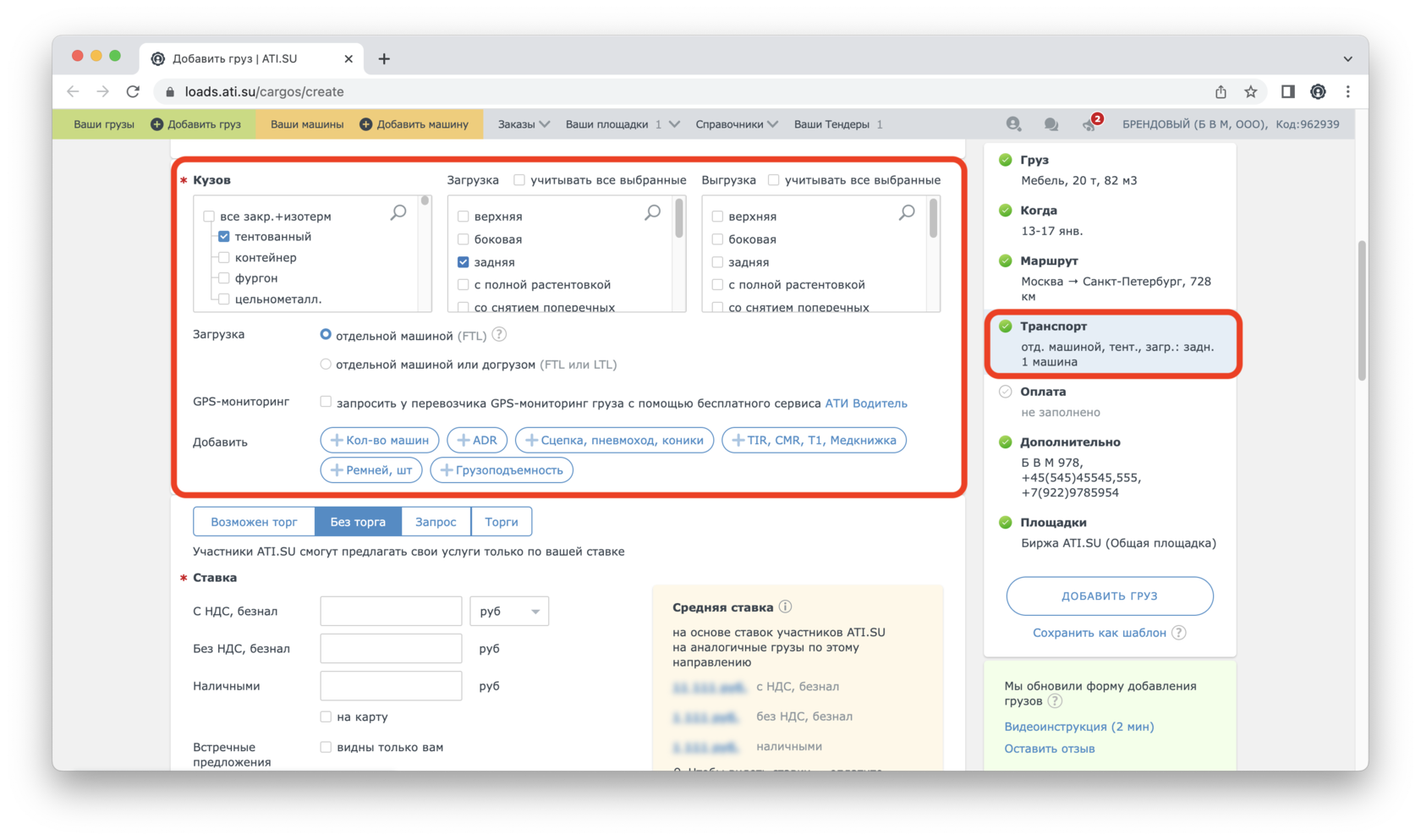The height and width of the screenshot is (840, 1421).
Task: Uncheck задняя in Загрузка list
Action: pyautogui.click(x=464, y=262)
